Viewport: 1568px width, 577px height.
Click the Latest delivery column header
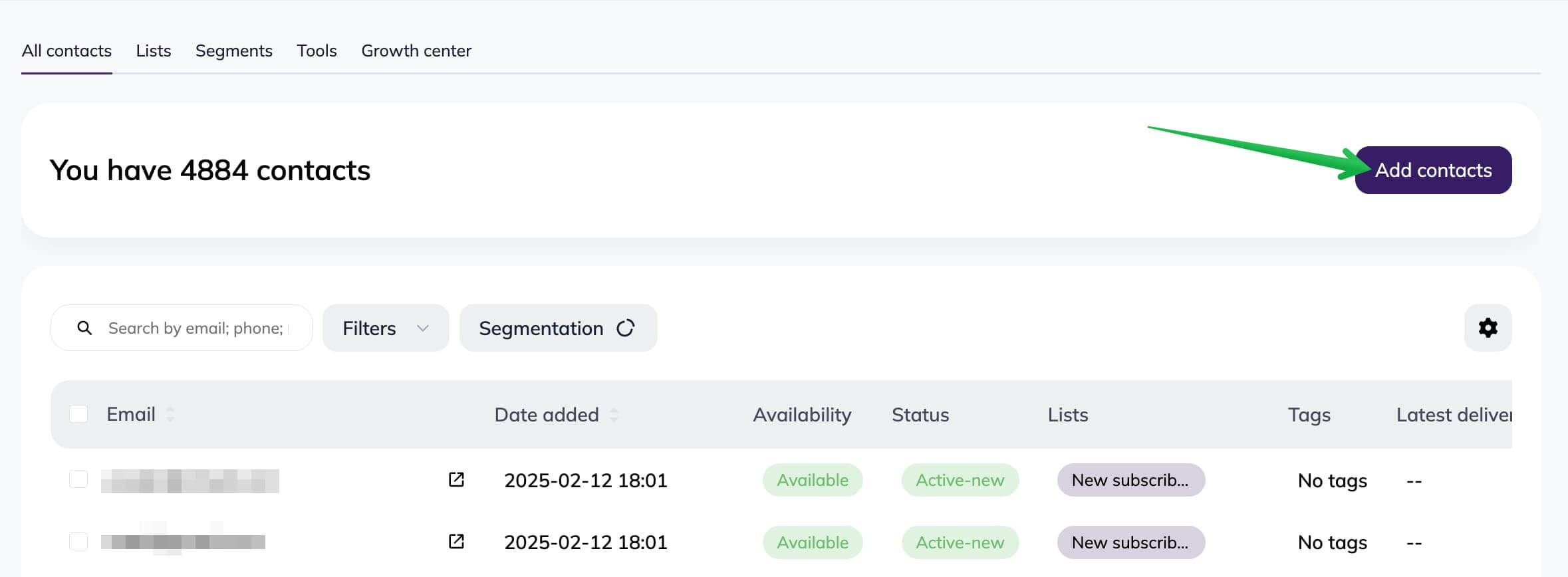(1454, 415)
